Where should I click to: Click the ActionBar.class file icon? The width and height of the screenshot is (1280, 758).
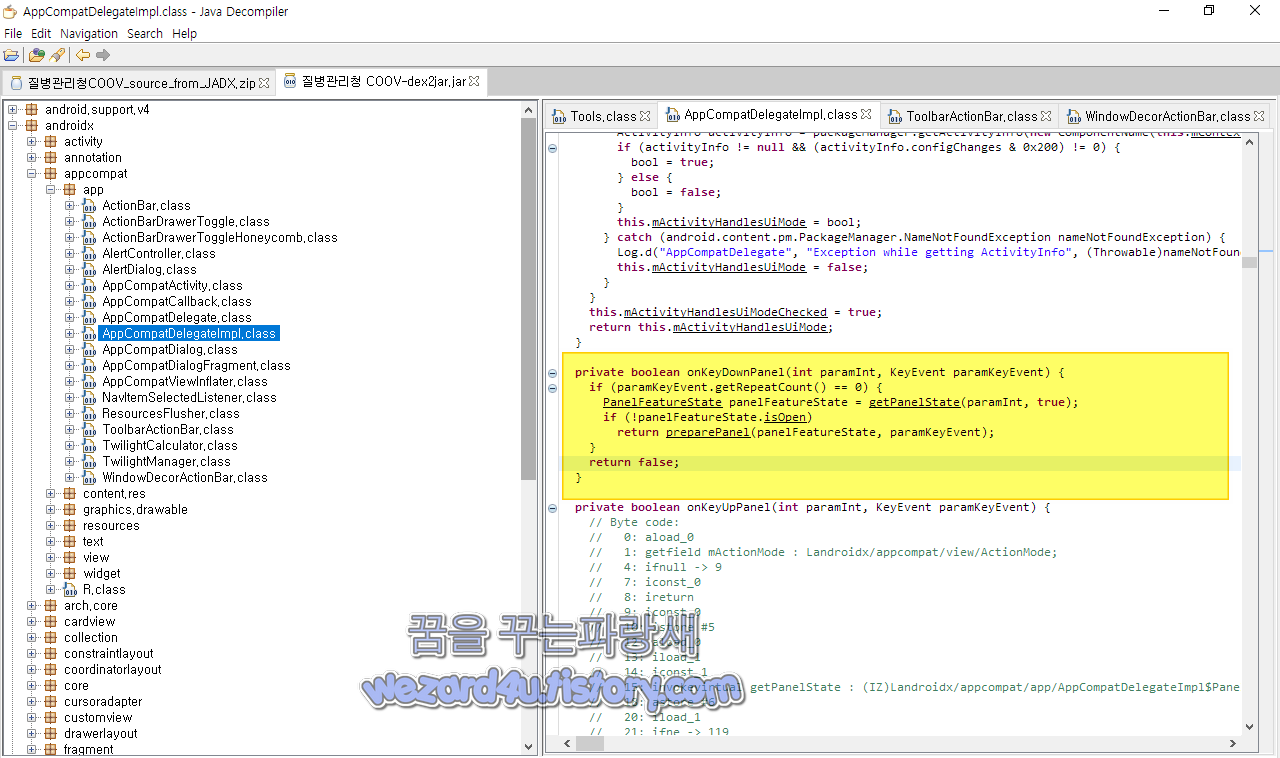click(x=90, y=205)
